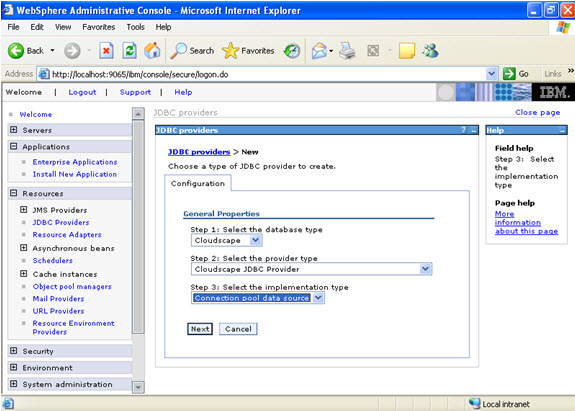Click the page icon in the address bar
Screen dimensions: 575x411
[x=44, y=74]
